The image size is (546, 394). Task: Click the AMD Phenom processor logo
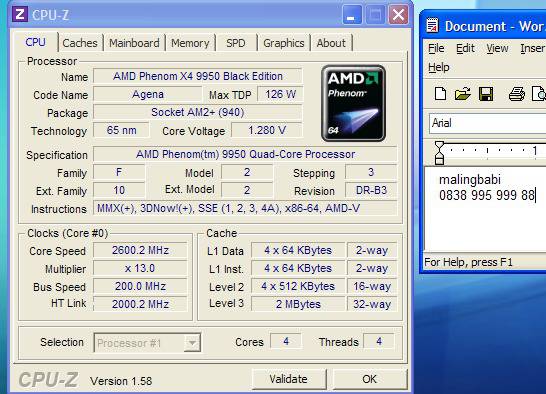(353, 103)
